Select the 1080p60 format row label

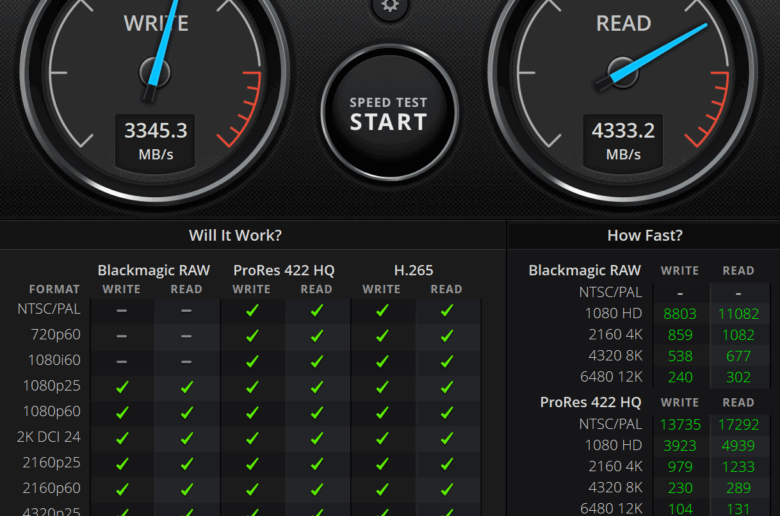click(x=52, y=411)
